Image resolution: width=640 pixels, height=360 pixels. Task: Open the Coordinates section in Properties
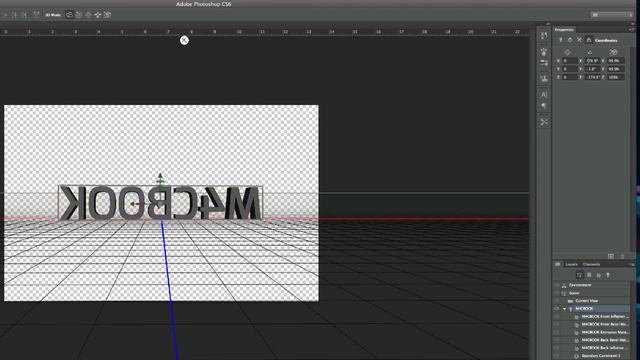(589, 40)
